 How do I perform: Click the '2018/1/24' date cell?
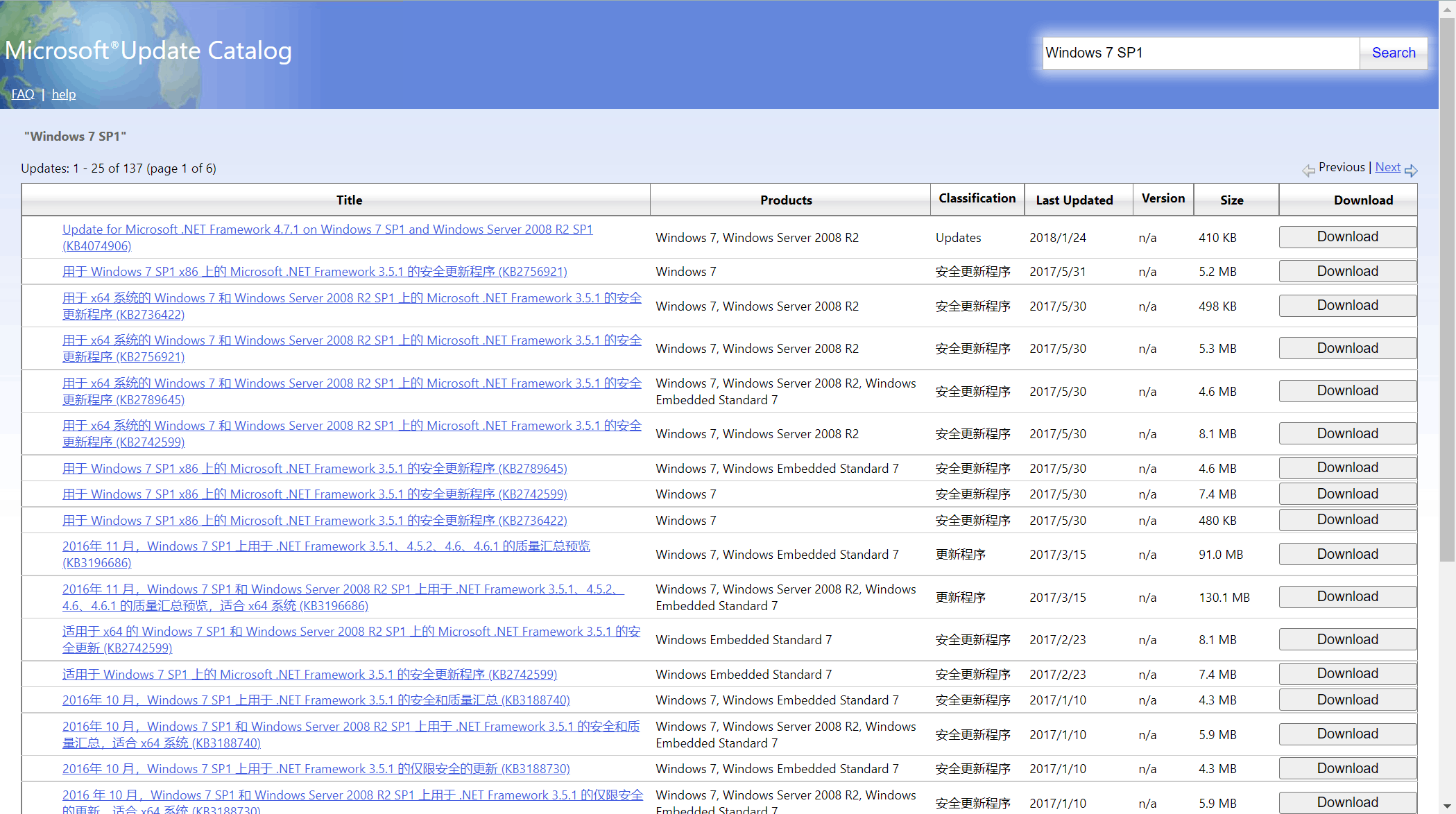pyautogui.click(x=1058, y=238)
